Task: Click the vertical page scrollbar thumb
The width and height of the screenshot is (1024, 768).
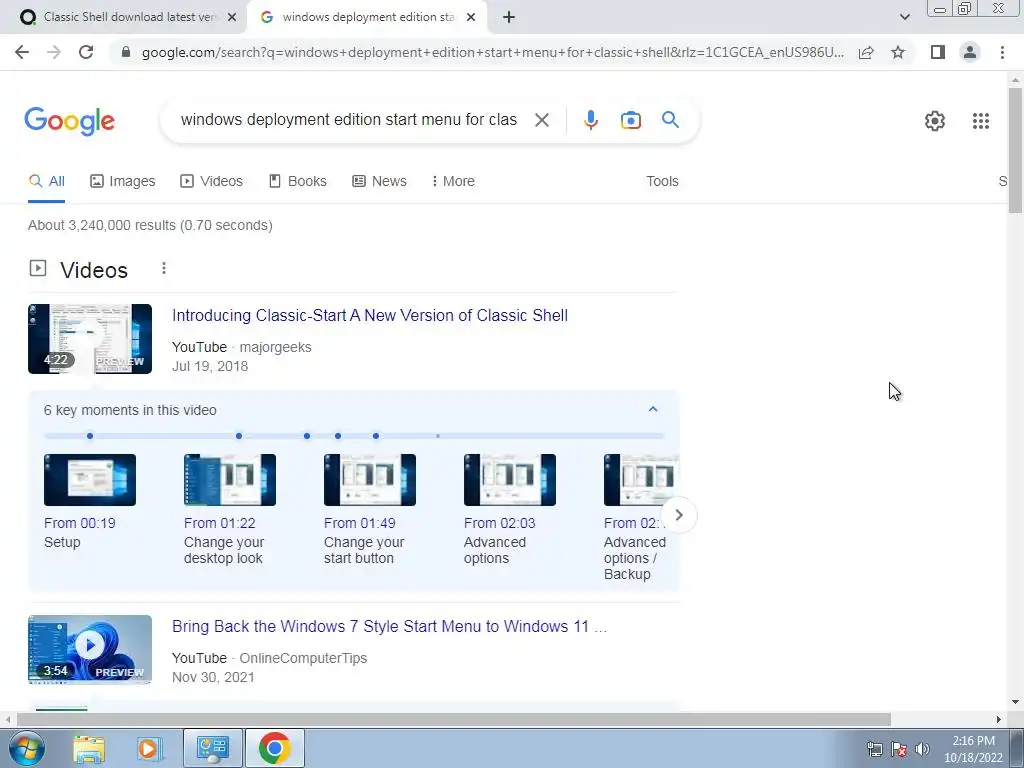Action: (1015, 150)
